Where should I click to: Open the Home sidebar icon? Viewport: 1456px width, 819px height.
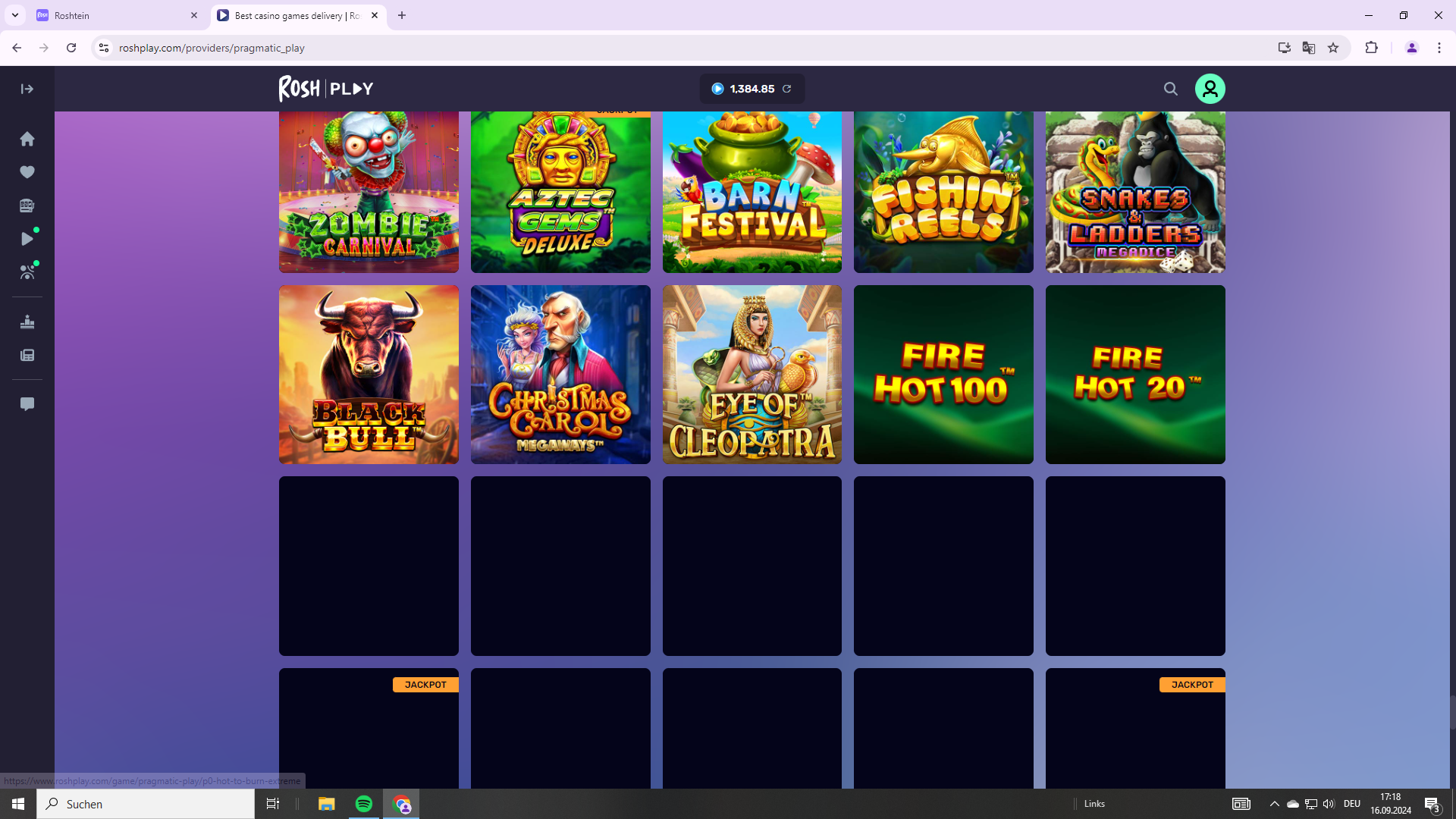click(27, 139)
